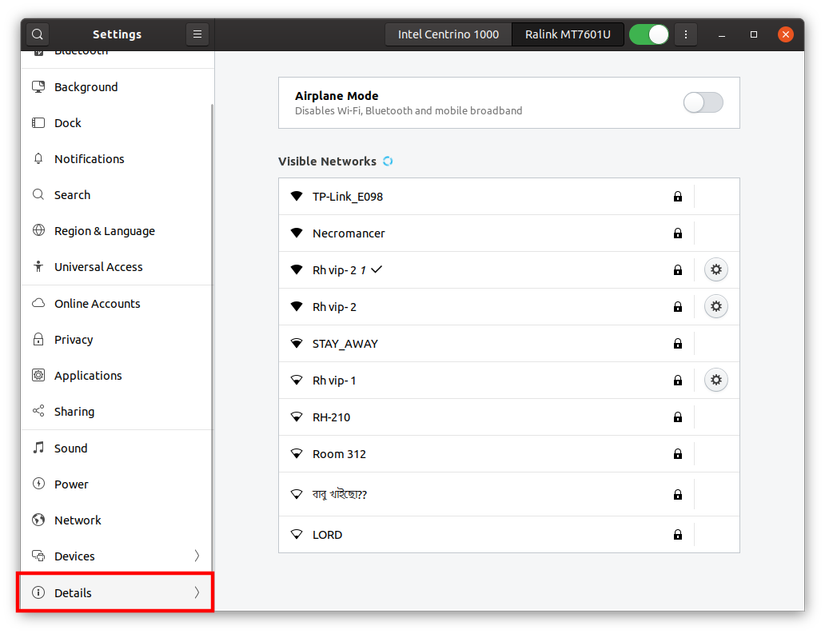Switch to the Intel Centrino 1000 tab
Image resolution: width=825 pixels, height=634 pixels.
(x=448, y=34)
